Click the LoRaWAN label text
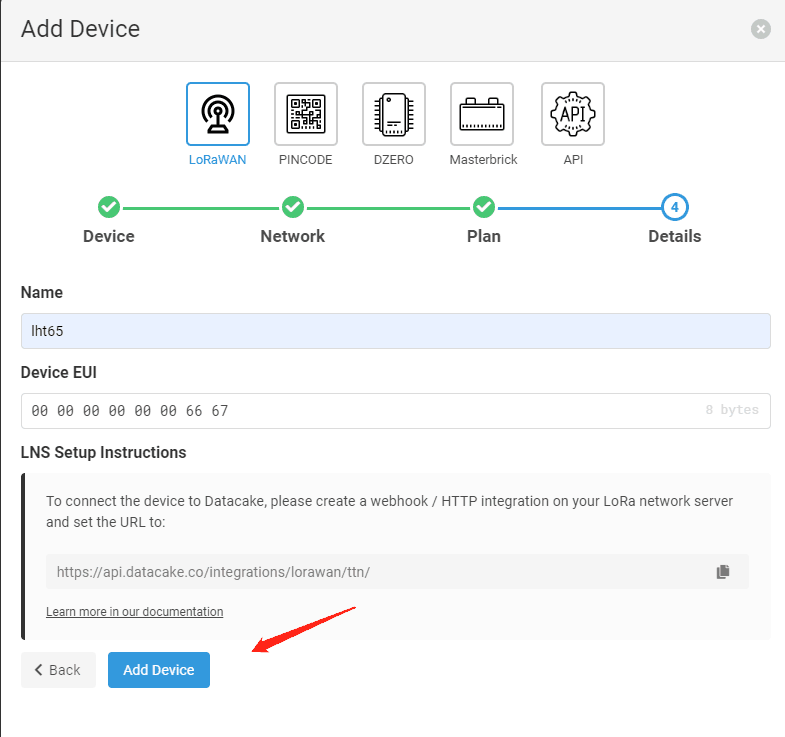 [x=217, y=160]
